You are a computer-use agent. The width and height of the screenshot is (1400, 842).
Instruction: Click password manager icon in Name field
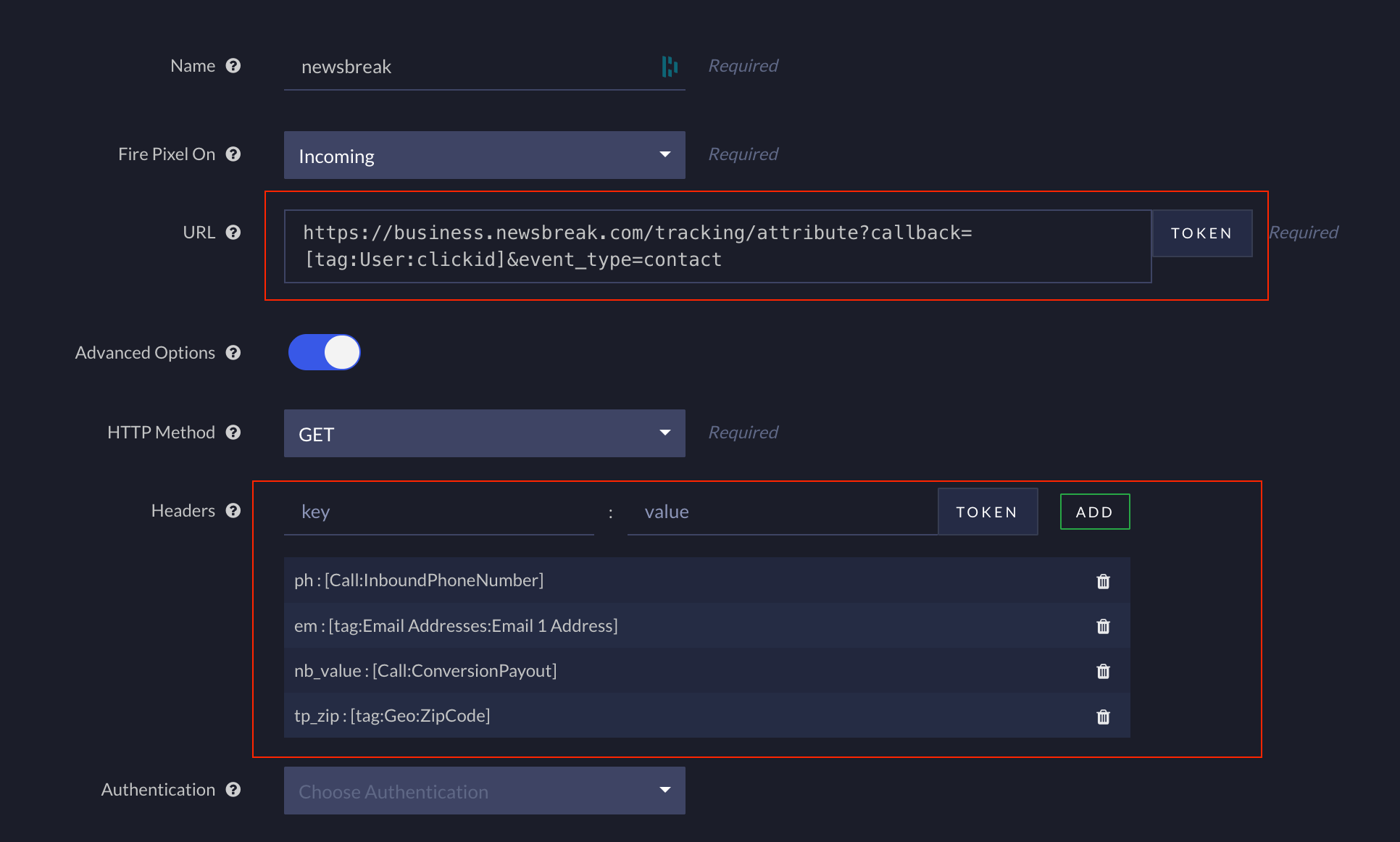670,67
